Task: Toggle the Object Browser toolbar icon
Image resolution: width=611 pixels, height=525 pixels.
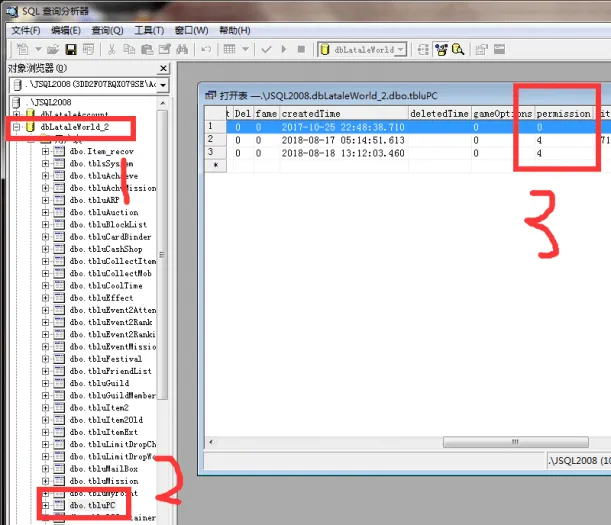Action: tap(441, 49)
